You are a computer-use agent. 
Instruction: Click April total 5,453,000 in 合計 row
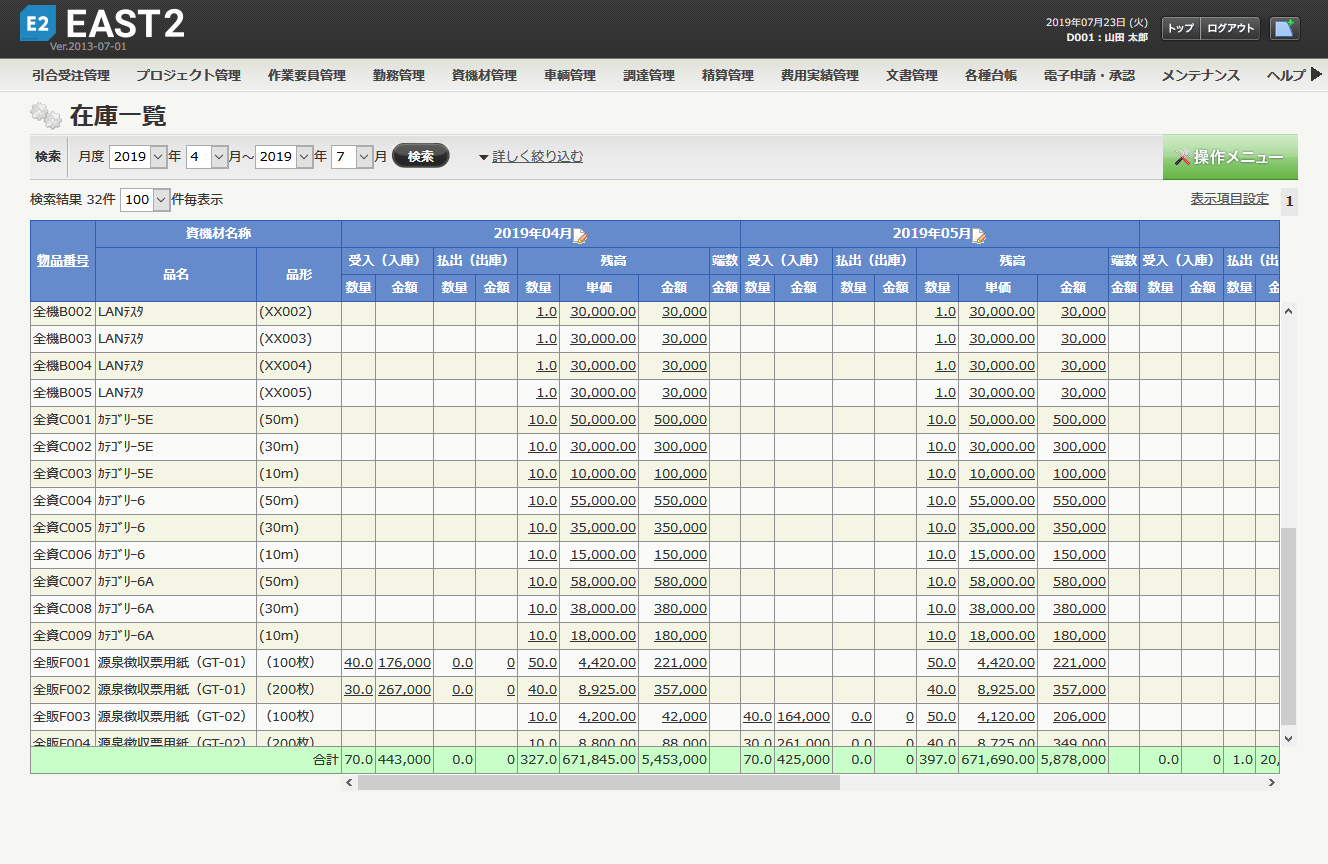[674, 759]
